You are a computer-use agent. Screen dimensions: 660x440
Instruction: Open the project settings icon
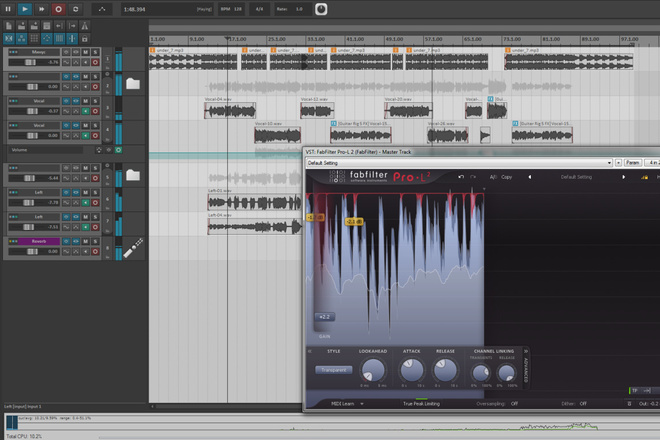[x=47, y=26]
